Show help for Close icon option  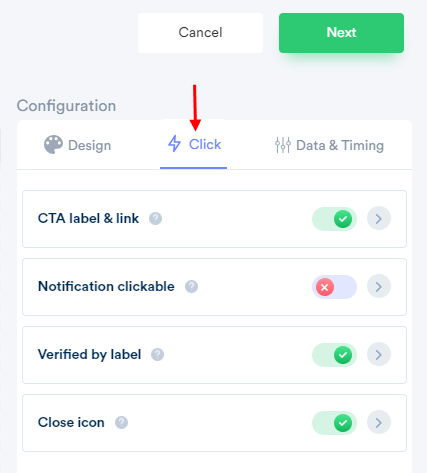pyautogui.click(x=121, y=423)
